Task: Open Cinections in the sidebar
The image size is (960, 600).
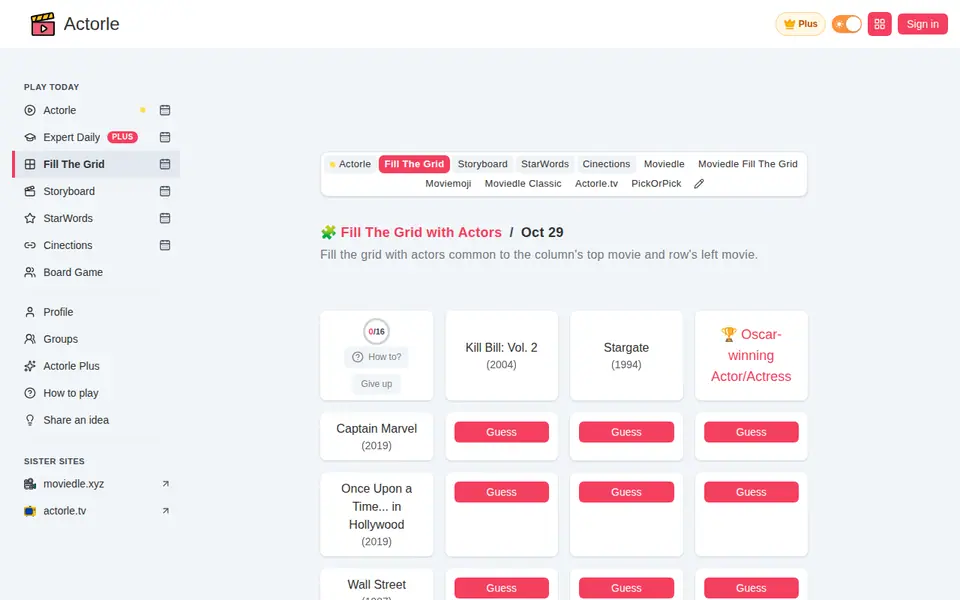Action: pyautogui.click(x=67, y=245)
